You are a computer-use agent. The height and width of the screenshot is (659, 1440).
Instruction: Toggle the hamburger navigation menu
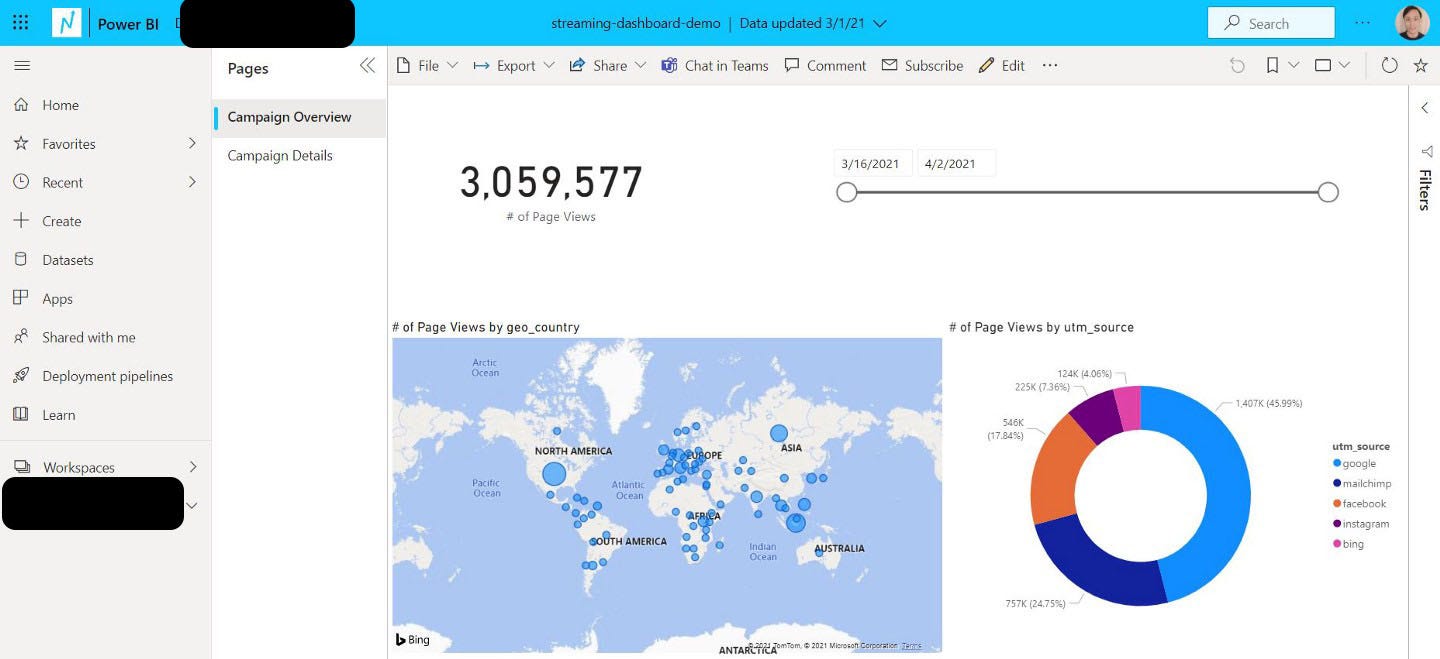22,66
